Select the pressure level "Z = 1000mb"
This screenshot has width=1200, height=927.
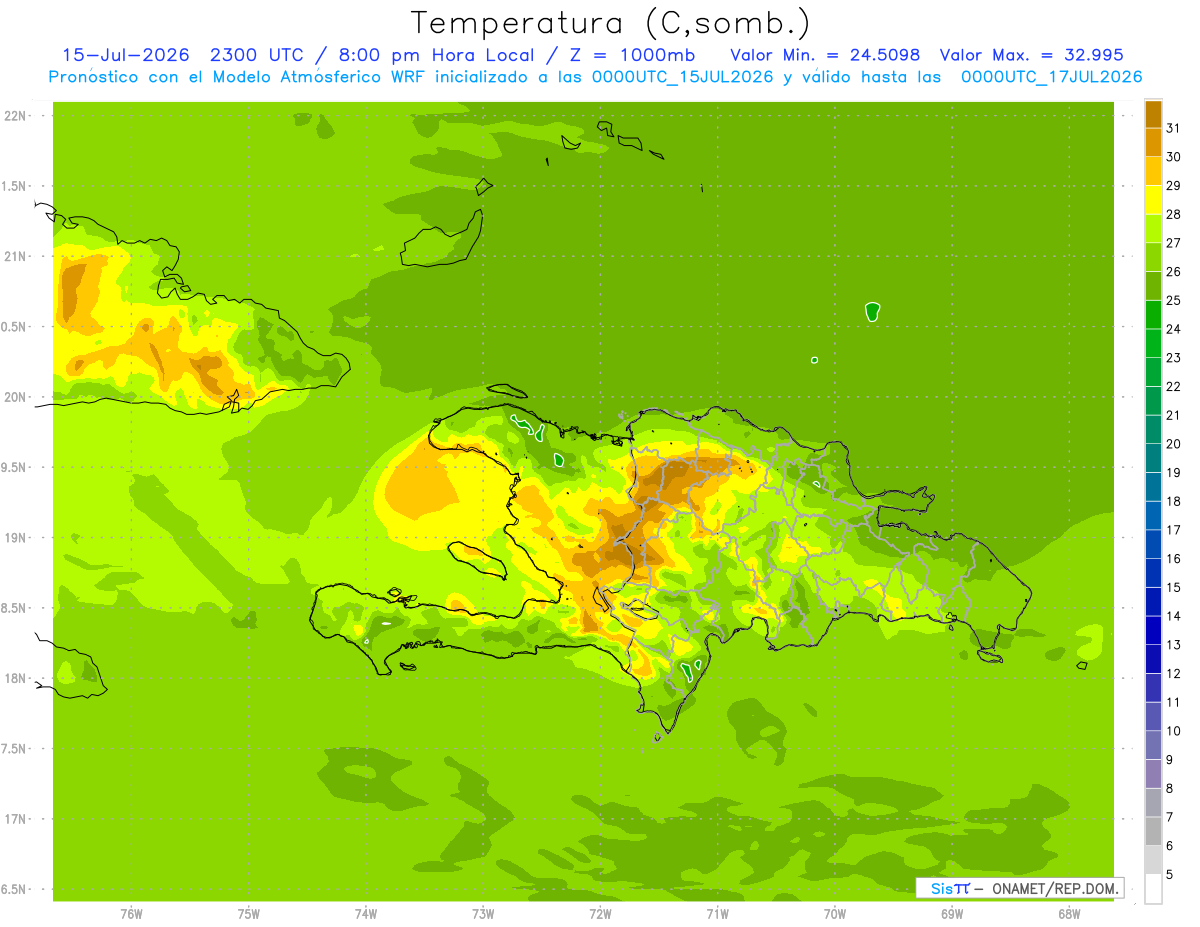click(631, 55)
